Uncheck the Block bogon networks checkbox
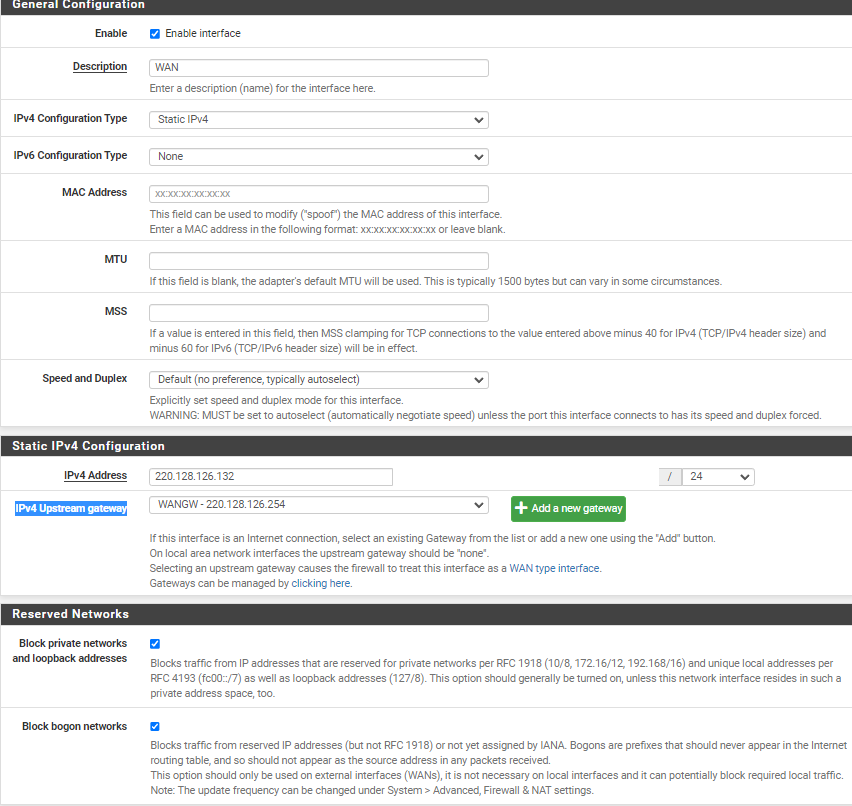The image size is (852, 806). point(155,727)
